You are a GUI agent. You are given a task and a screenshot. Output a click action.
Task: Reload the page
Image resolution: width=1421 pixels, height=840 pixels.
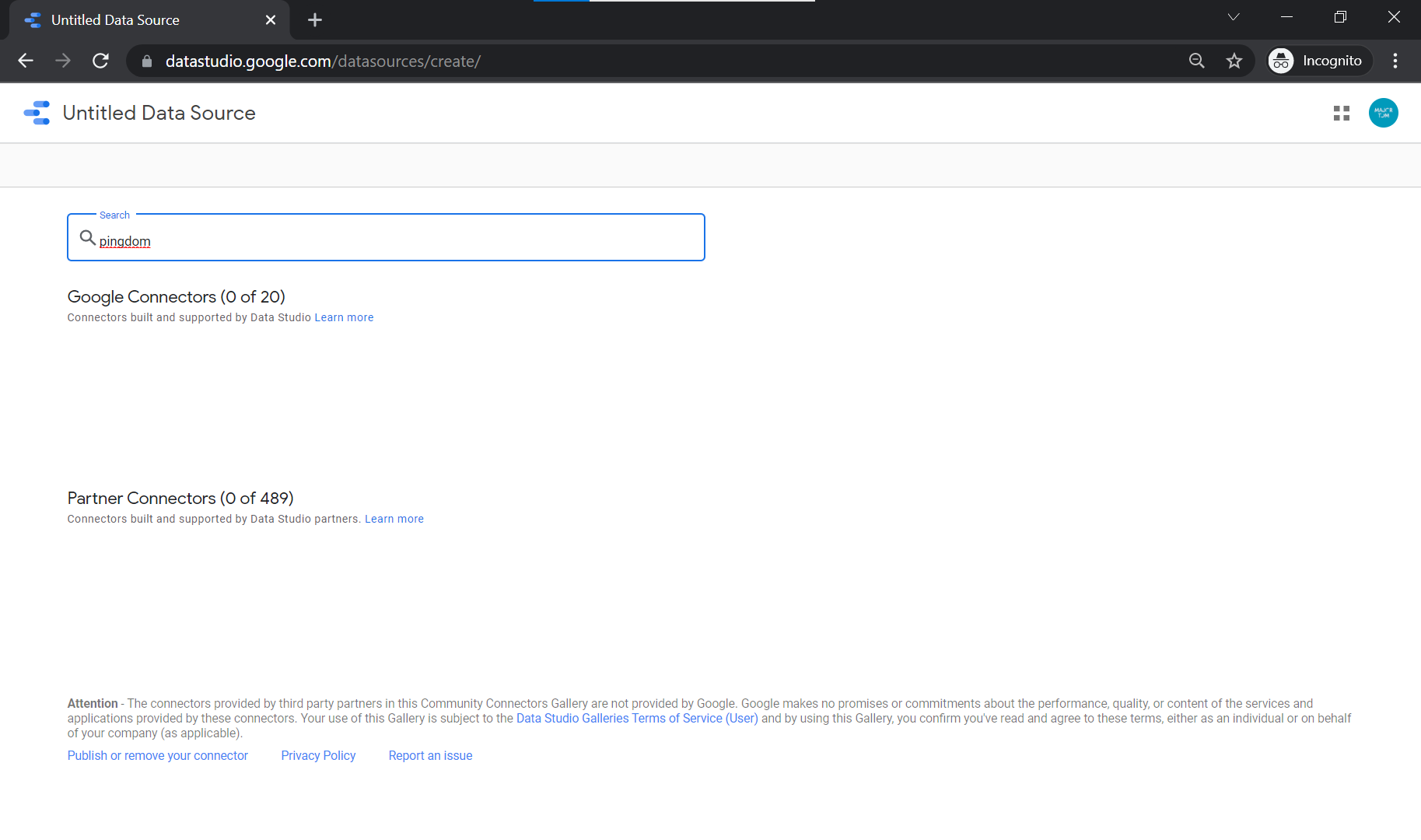[100, 61]
